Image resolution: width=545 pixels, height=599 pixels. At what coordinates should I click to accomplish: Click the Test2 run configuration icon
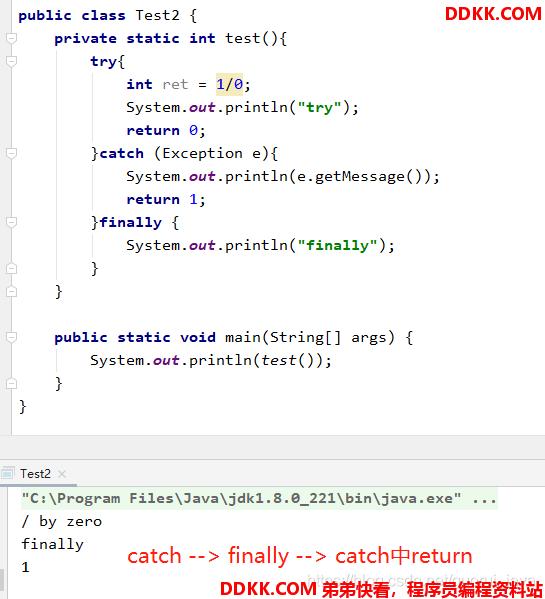(x=8, y=474)
